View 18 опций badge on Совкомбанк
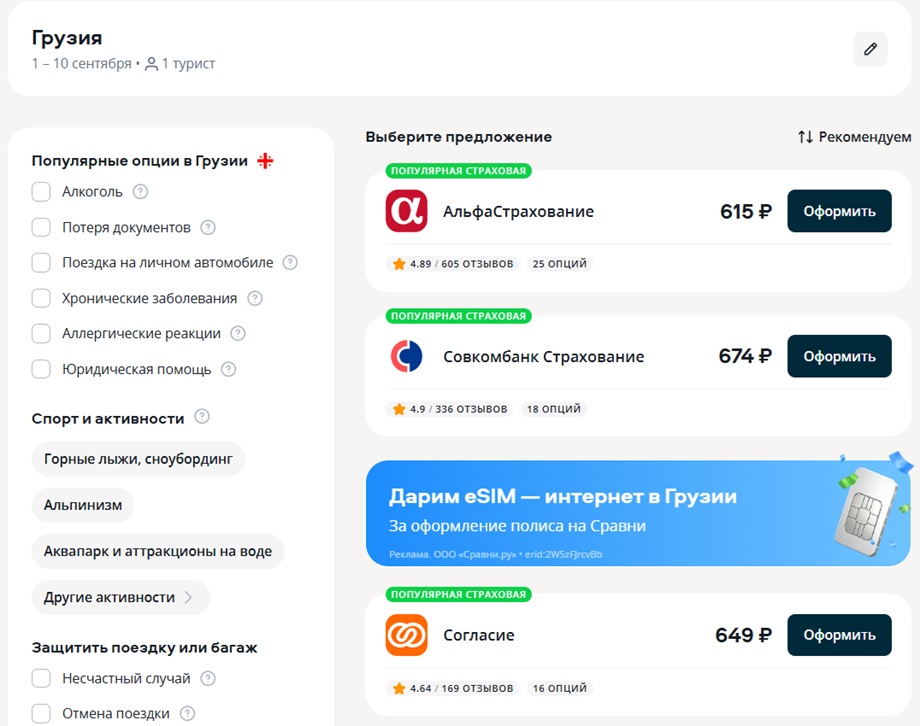The height and width of the screenshot is (726, 920). [x=554, y=409]
